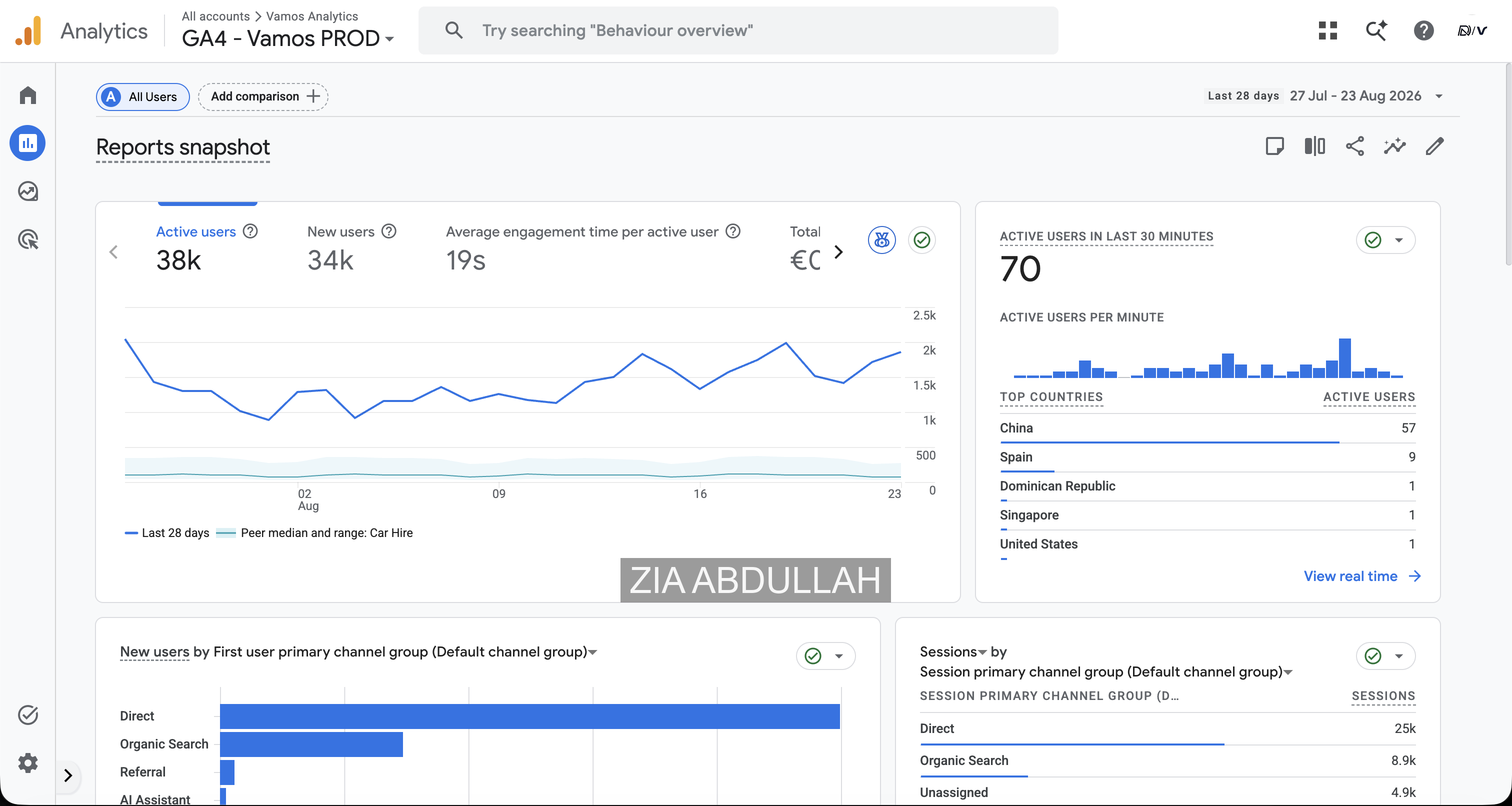This screenshot has width=1512, height=806.
Task: Click the Direct bar in New users chart
Action: (530, 716)
